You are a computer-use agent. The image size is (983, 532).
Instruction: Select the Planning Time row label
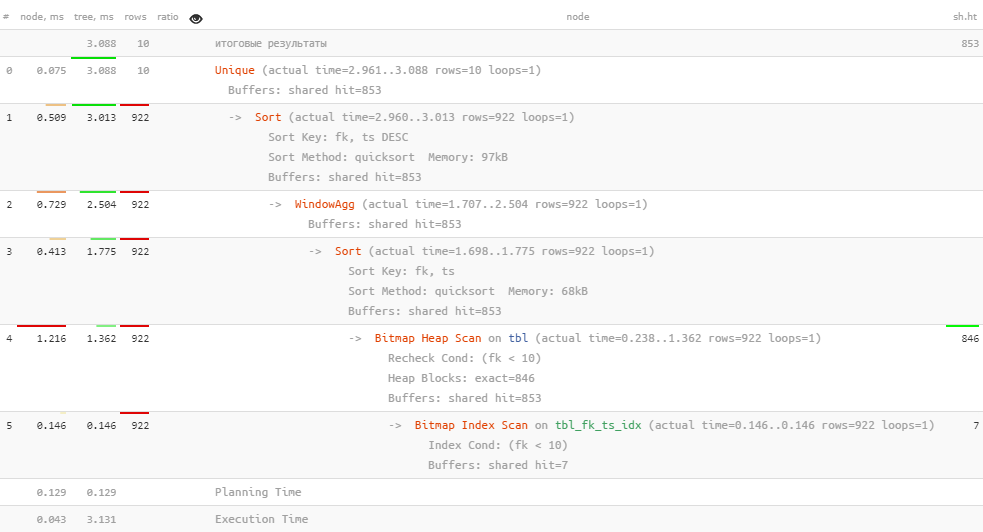point(258,492)
